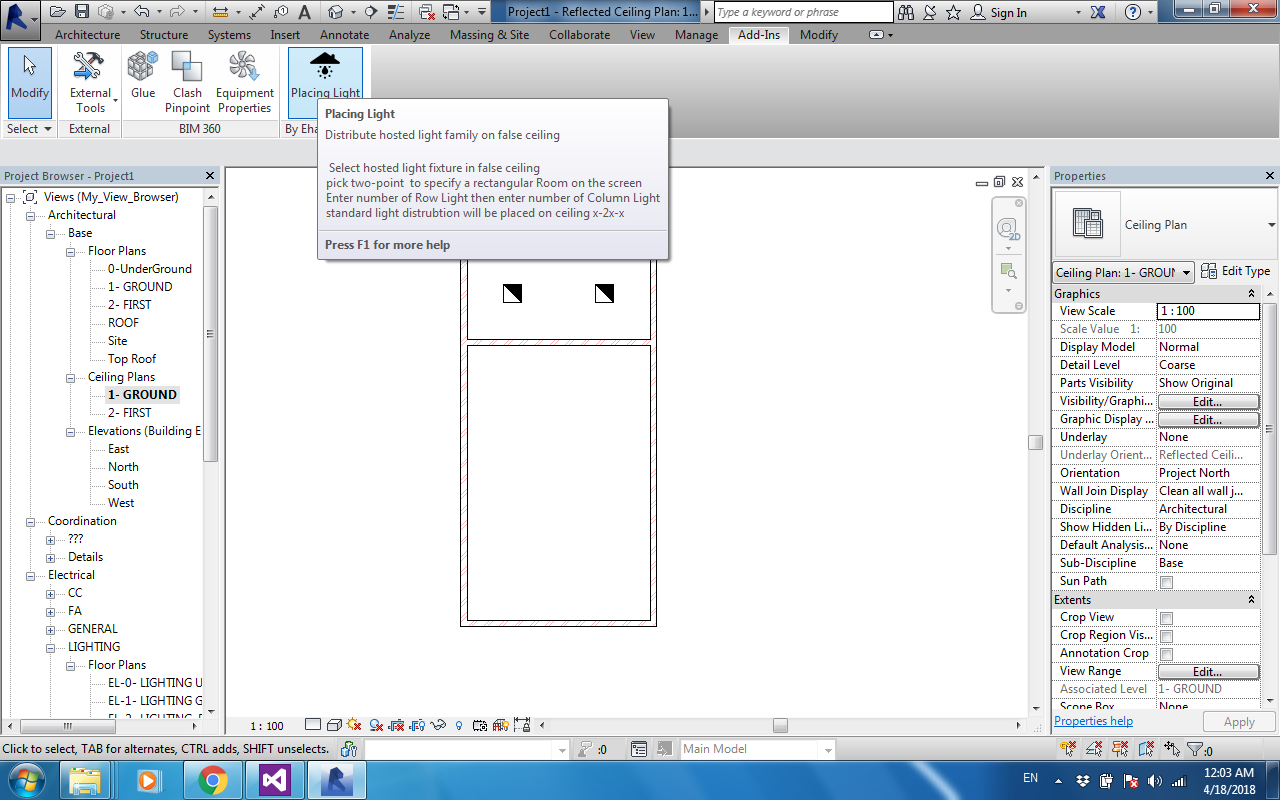Enable Annotation Crop checkbox

point(1166,654)
